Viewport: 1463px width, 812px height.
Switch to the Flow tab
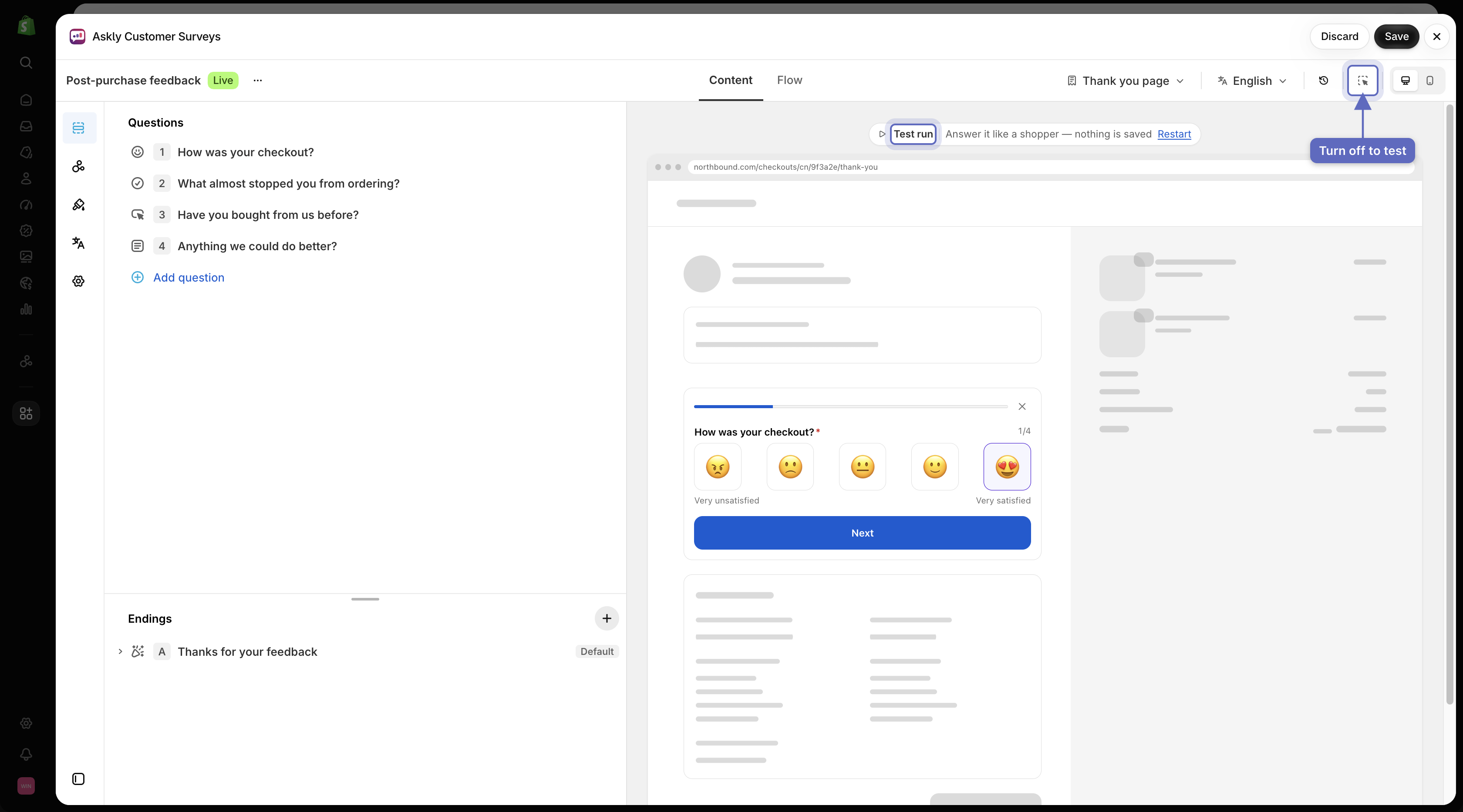[x=789, y=80]
